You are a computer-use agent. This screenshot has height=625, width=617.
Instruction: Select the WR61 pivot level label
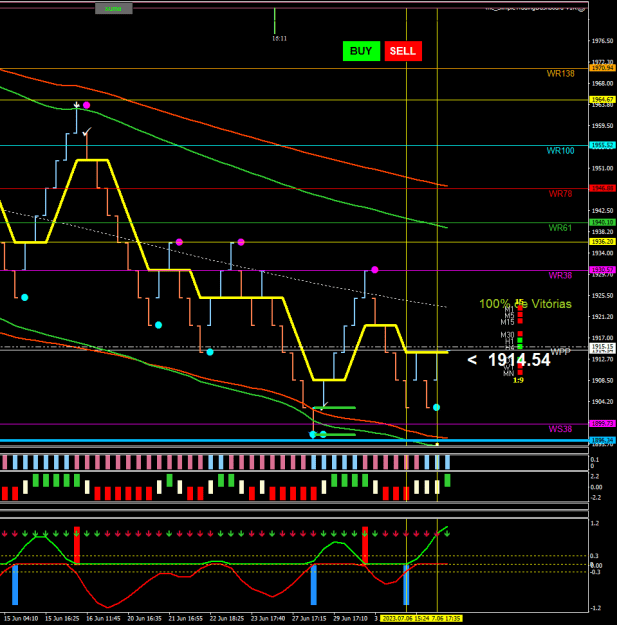[x=560, y=228]
